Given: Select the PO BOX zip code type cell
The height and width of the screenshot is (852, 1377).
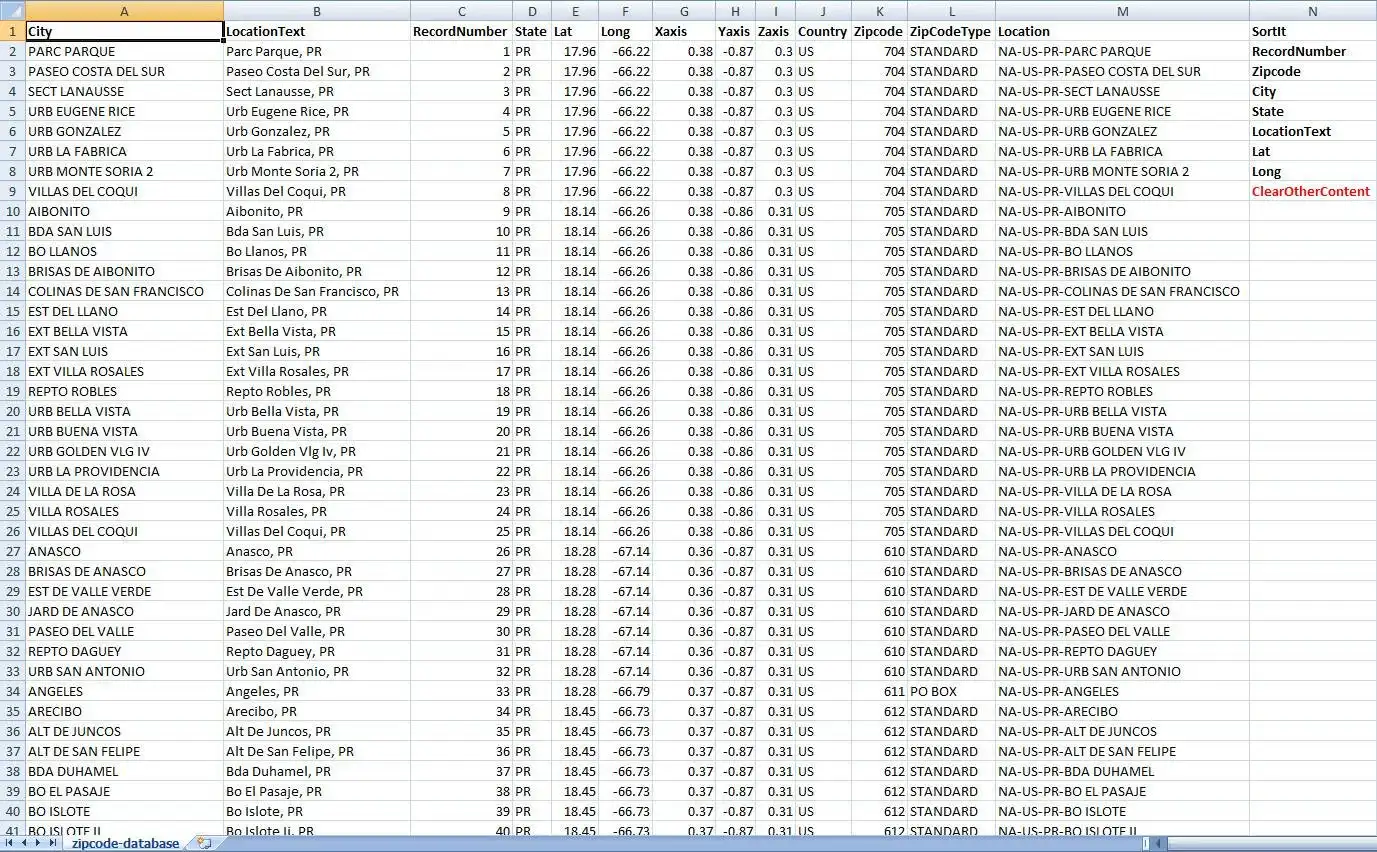Looking at the screenshot, I should pos(951,692).
